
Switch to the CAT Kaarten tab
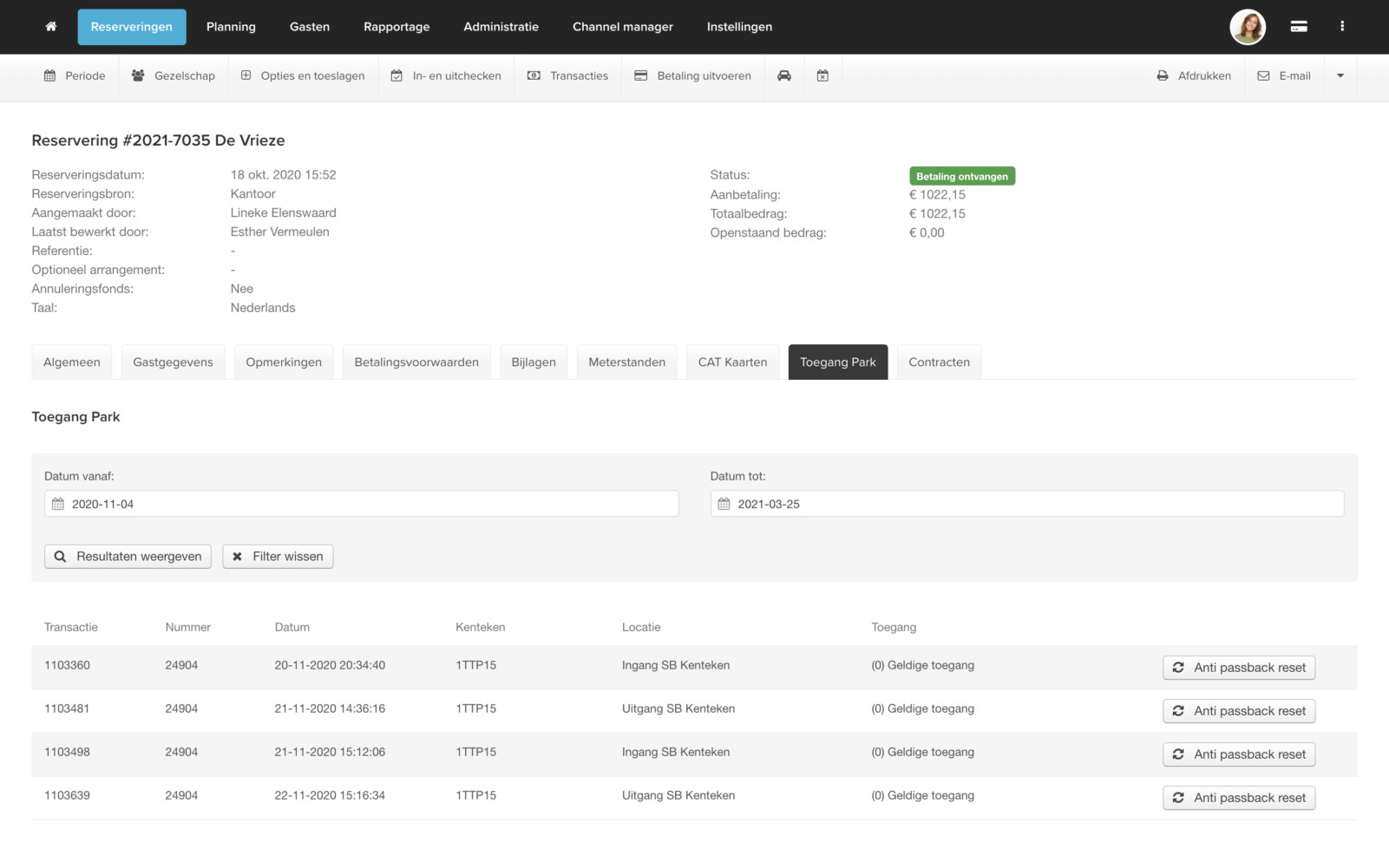732,362
